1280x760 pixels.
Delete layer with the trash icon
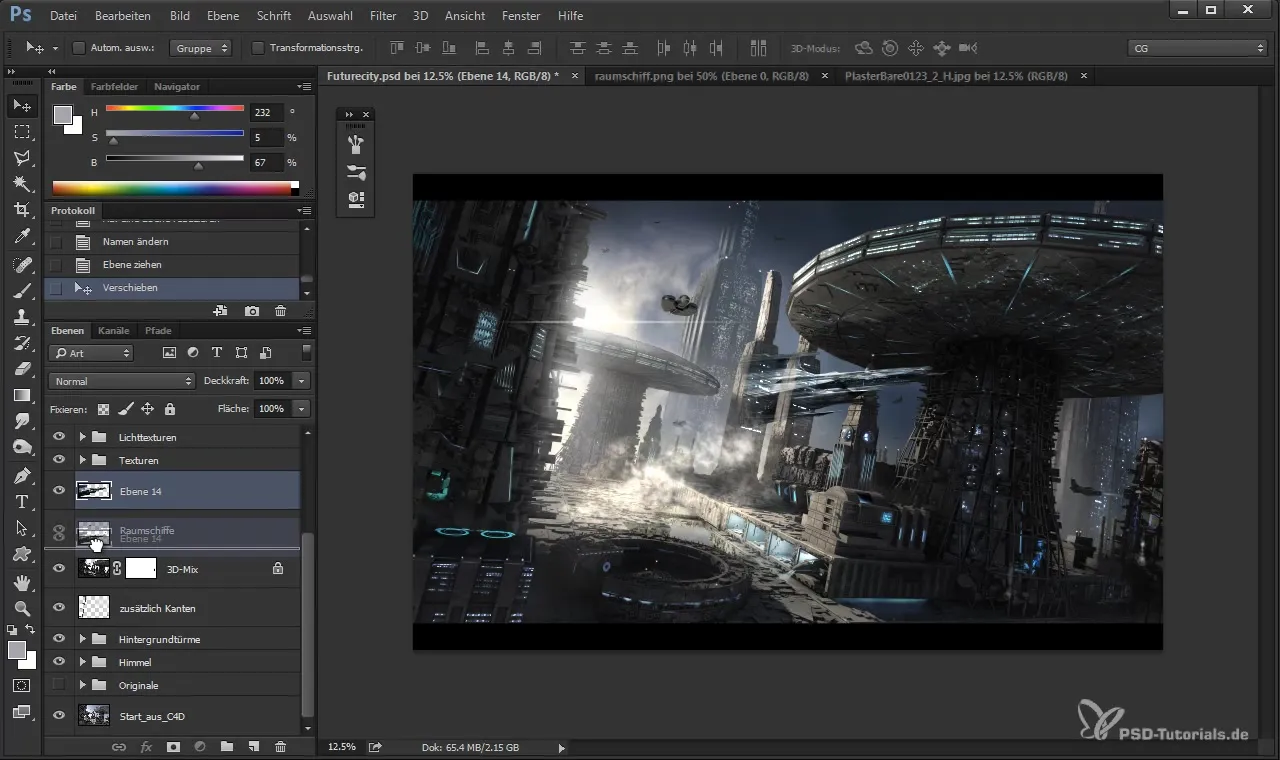[x=280, y=747]
